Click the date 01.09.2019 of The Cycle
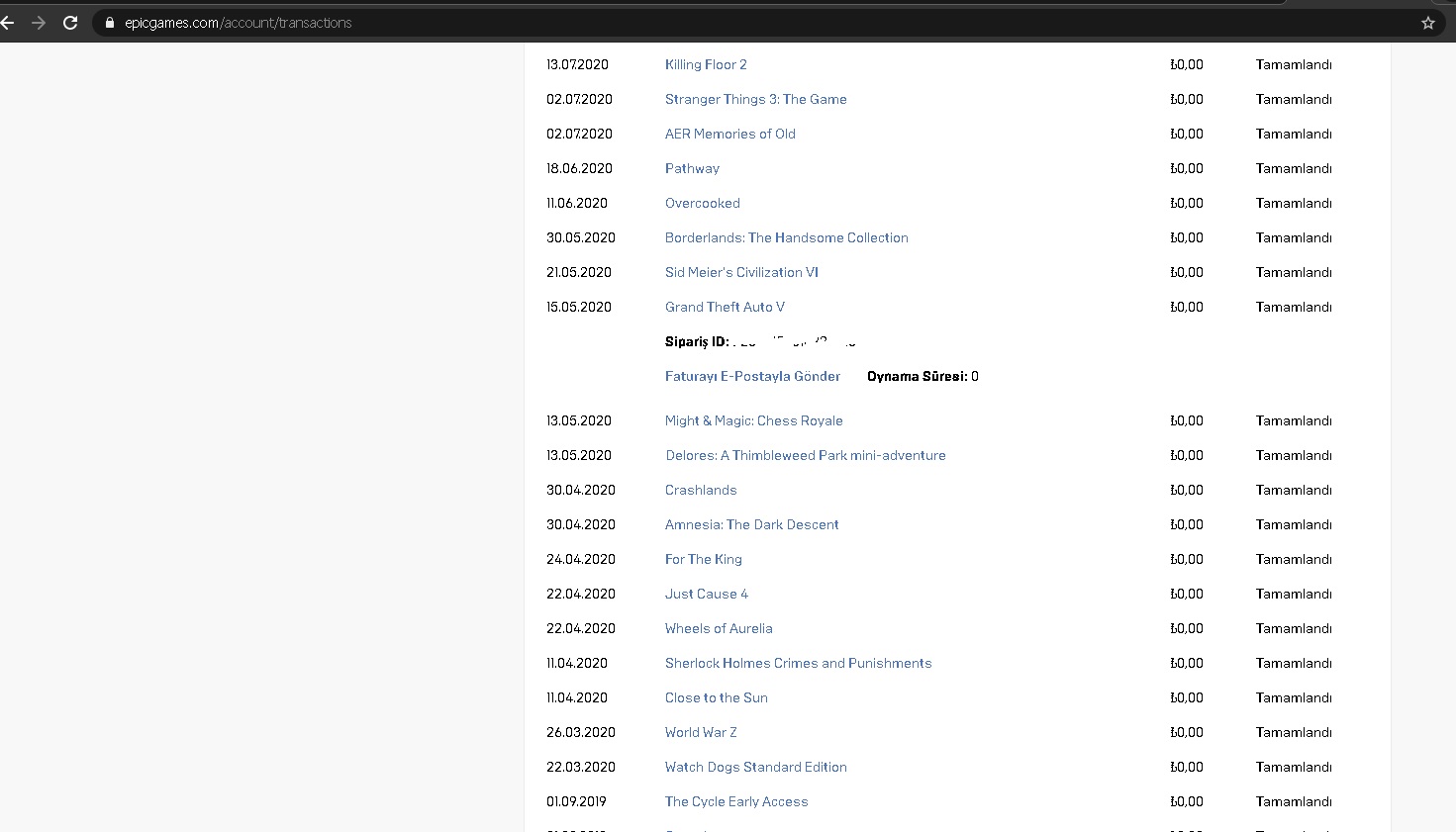The image size is (1456, 832). [576, 801]
